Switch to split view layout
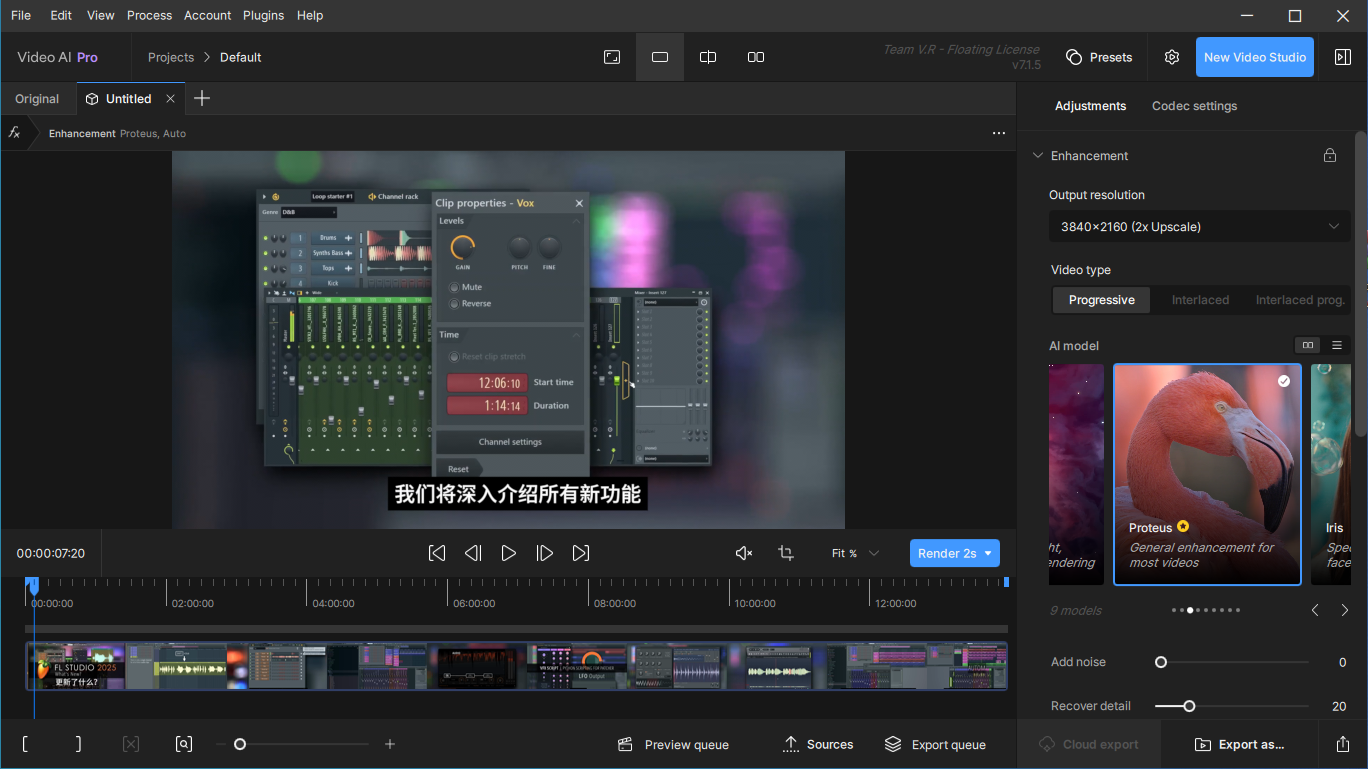This screenshot has height=769, width=1368. point(708,57)
